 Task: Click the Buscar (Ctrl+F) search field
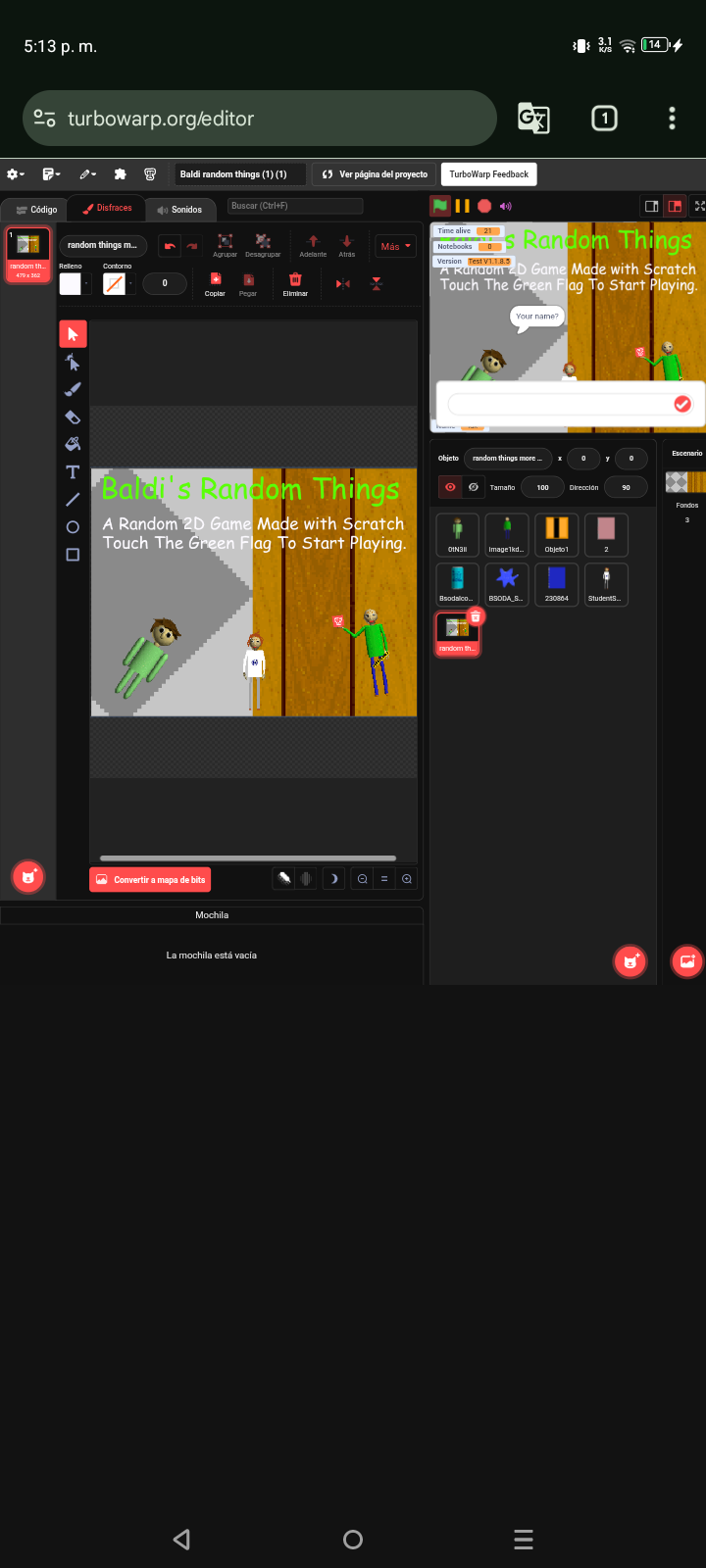[295, 206]
